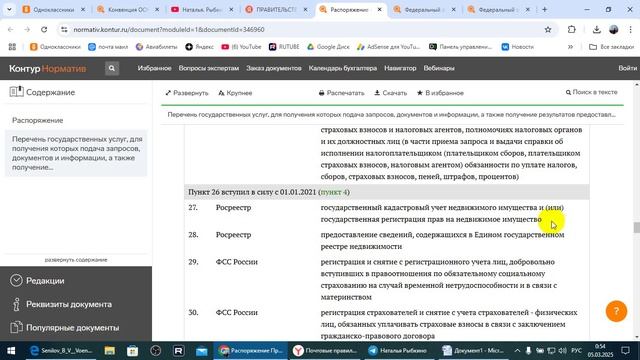
Task: Open the RUTUBE bookmark
Action: 284,47
